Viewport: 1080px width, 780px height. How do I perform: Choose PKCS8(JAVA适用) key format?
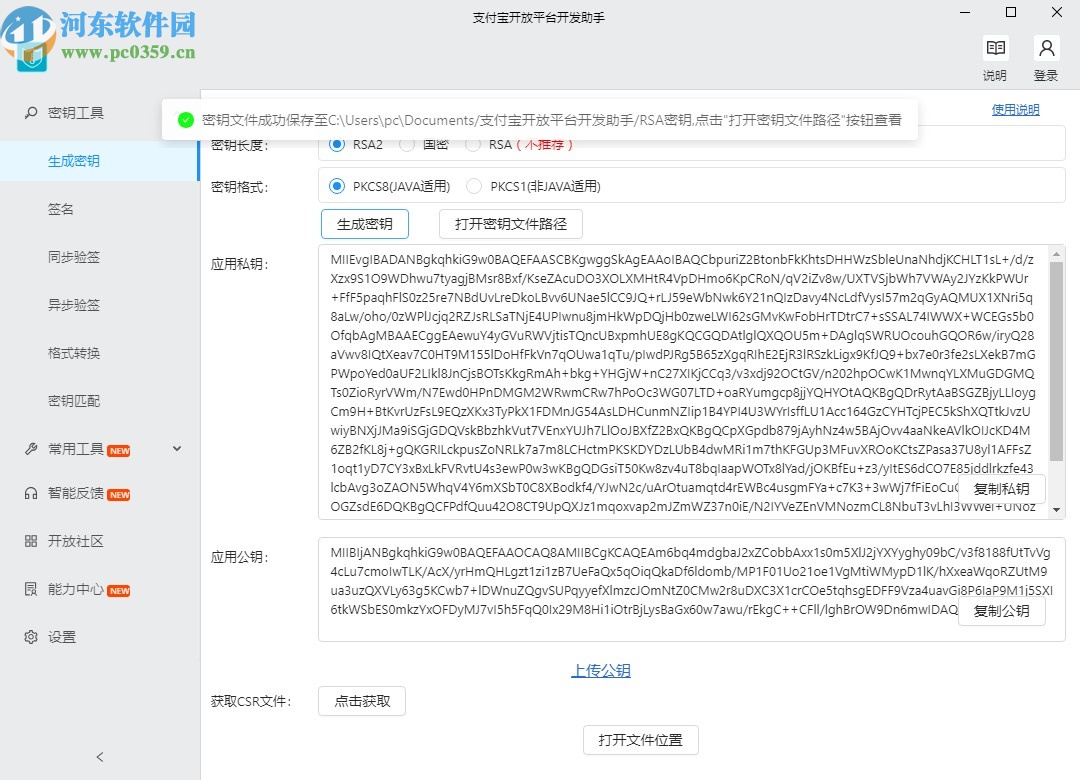(337, 186)
